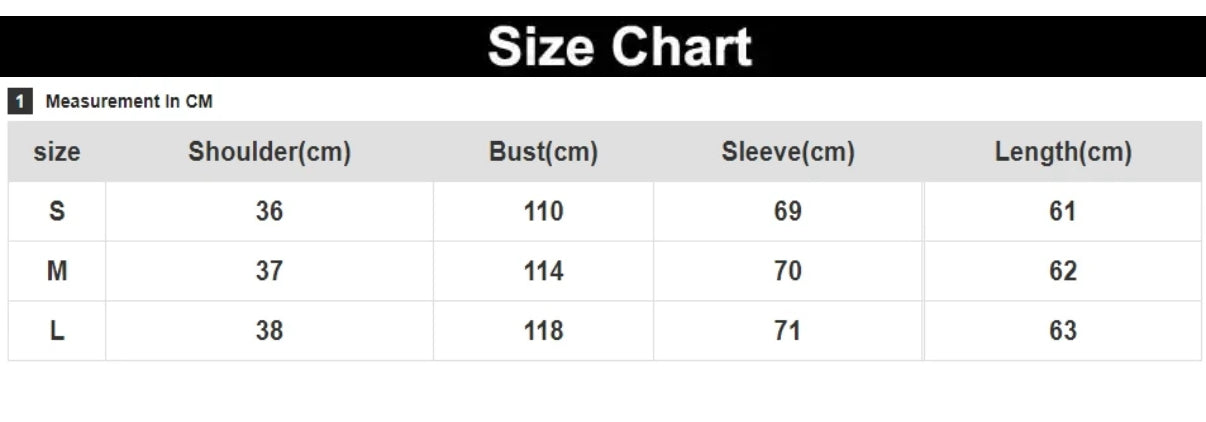
Task: Click the Bust(cm) column header
Action: pos(543,152)
